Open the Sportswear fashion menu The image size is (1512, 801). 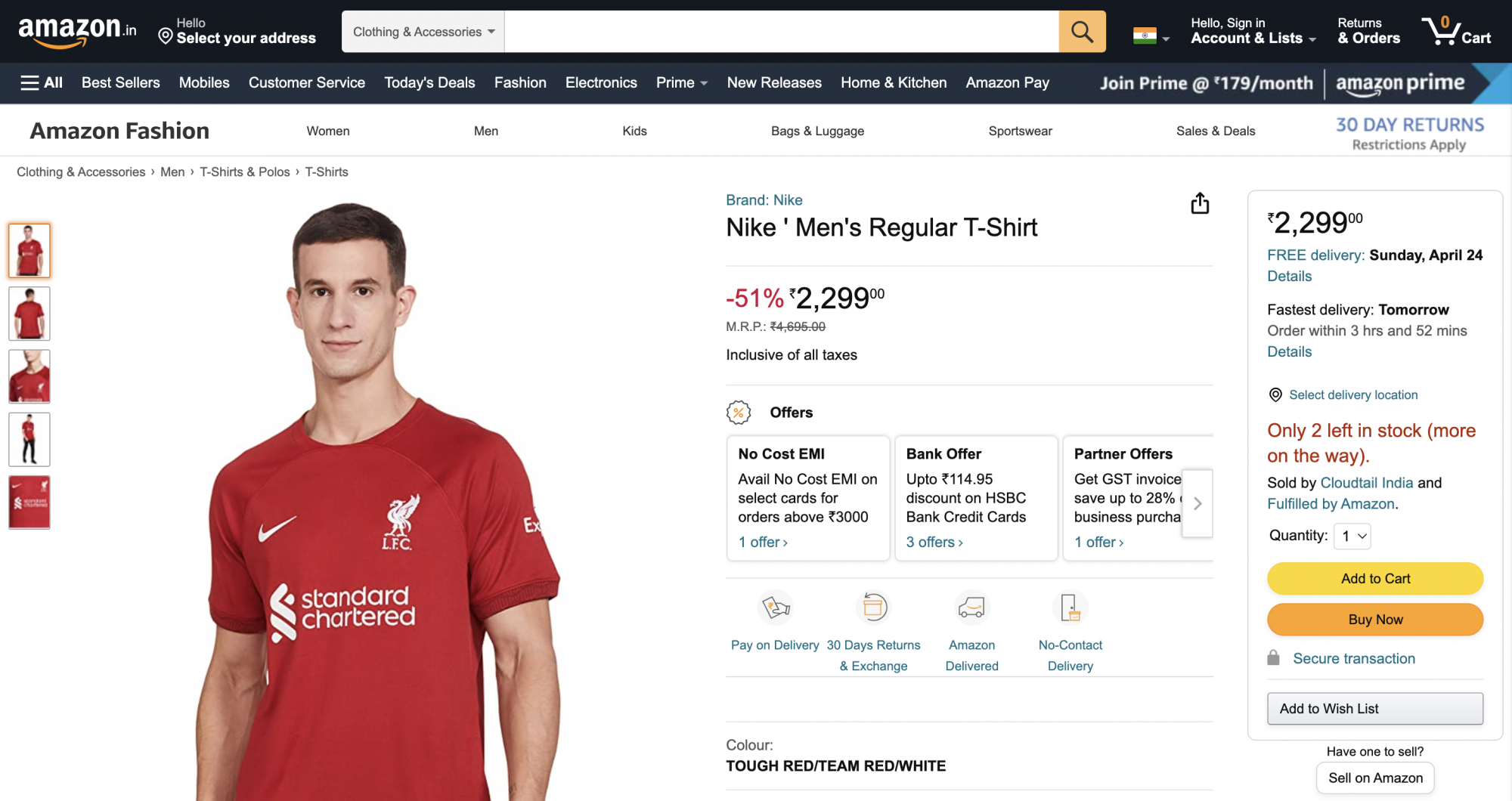[1020, 131]
